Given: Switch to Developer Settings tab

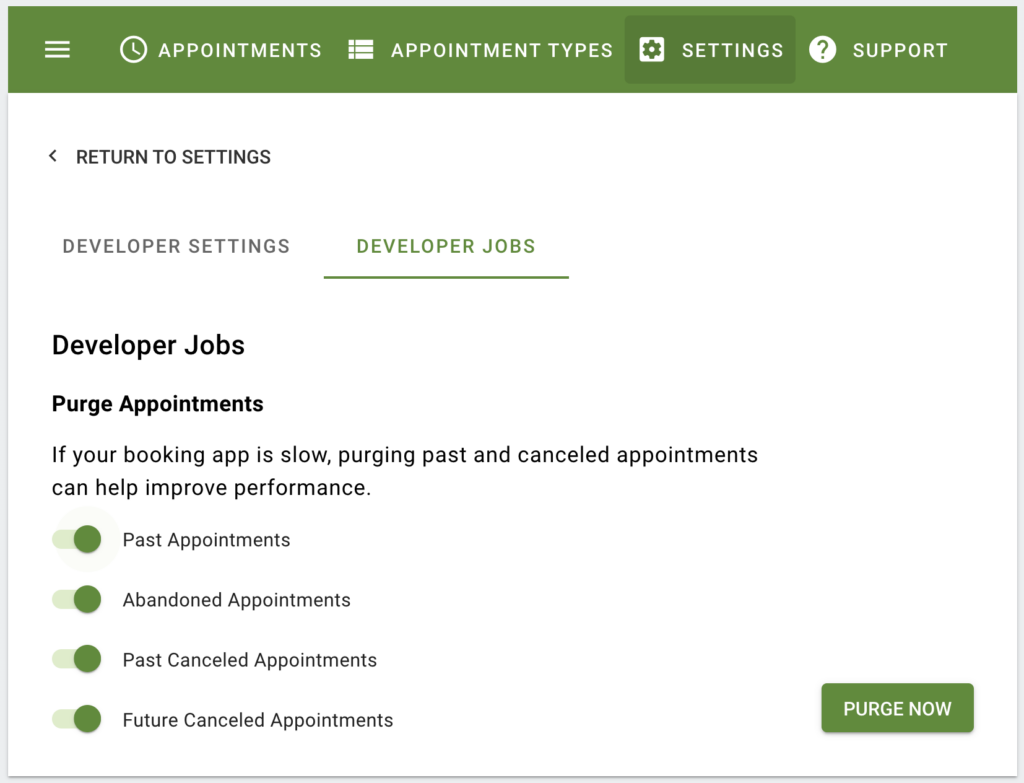Looking at the screenshot, I should click(176, 246).
